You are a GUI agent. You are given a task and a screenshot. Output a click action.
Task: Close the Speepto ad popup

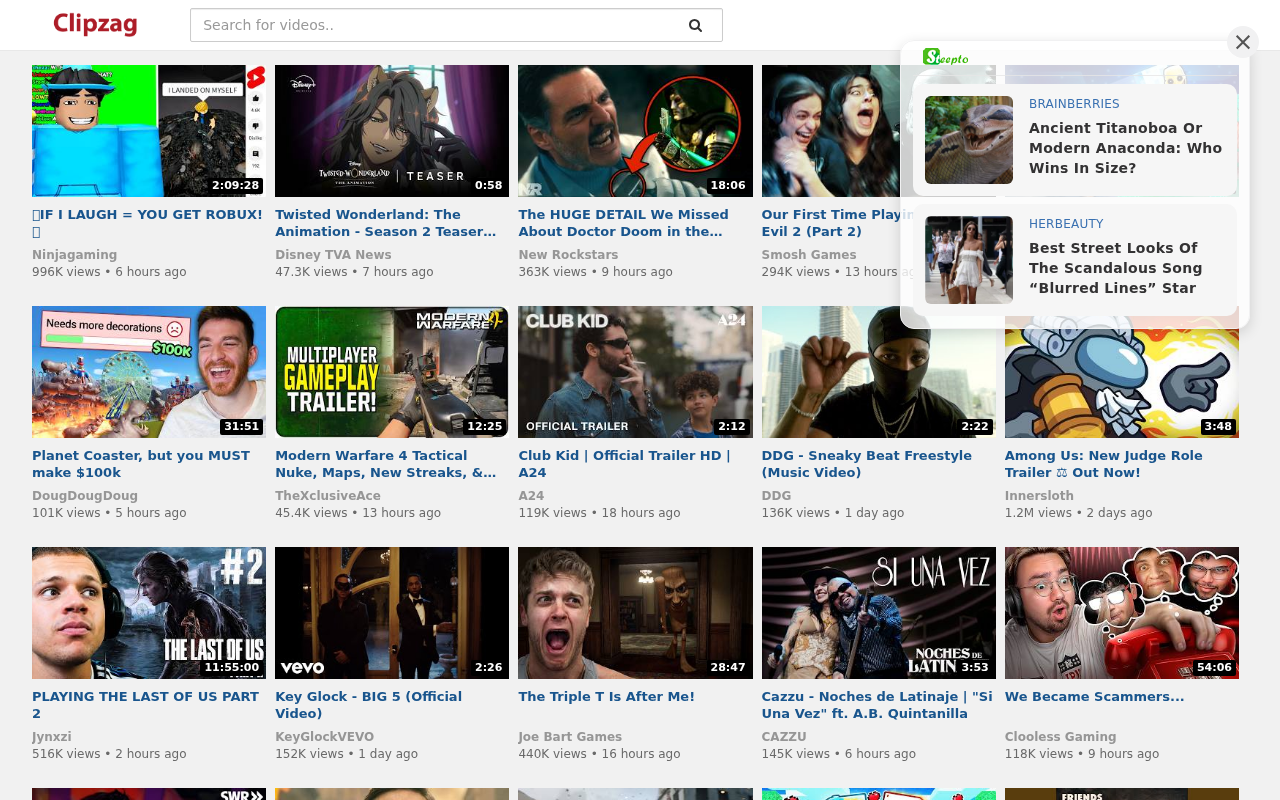(x=1243, y=42)
